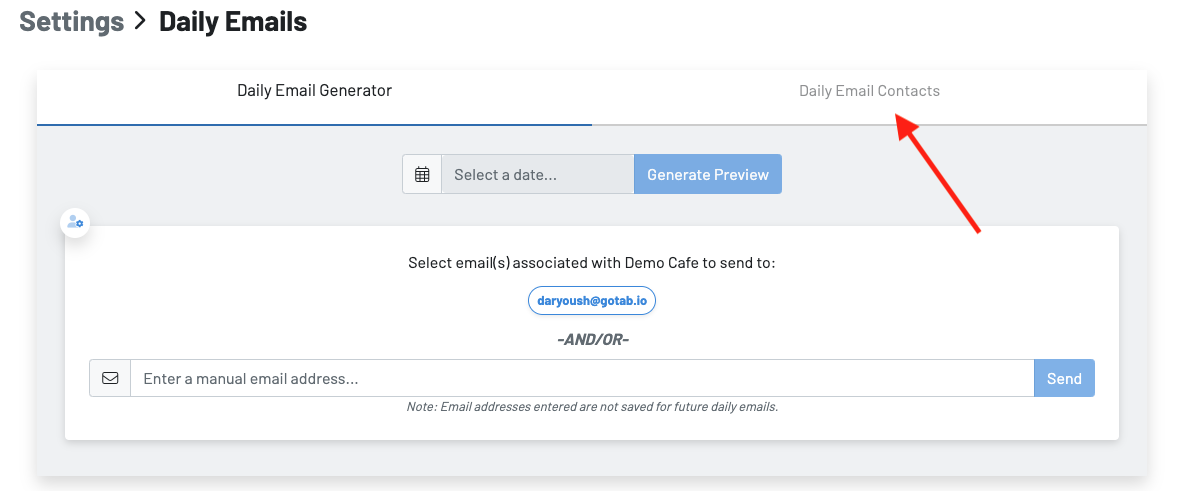The image size is (1185, 491).
Task: Click empty white area below the note
Action: 592,426
